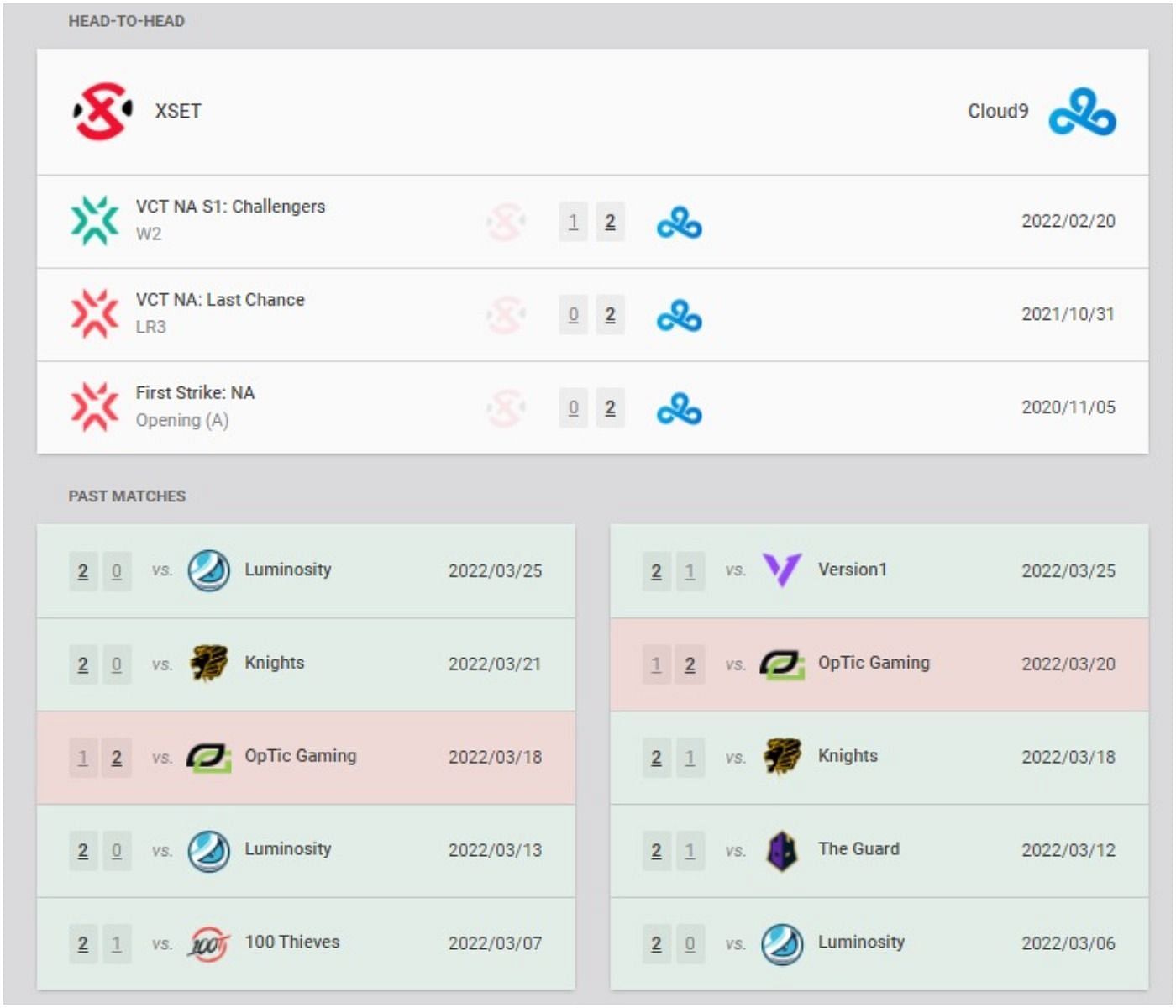Screen dimensions: 1176x1008
Task: Click VCT NA: Last Chance event icon
Action: tap(94, 314)
